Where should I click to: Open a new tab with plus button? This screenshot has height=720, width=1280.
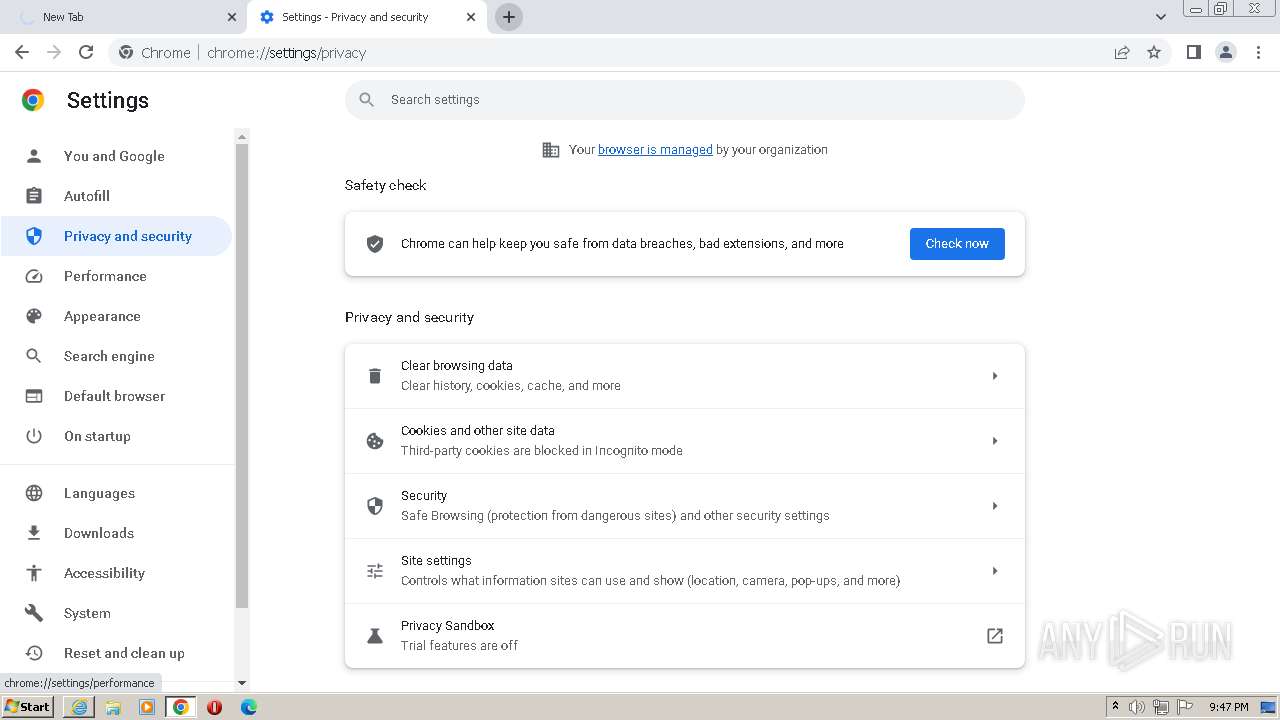coord(509,17)
